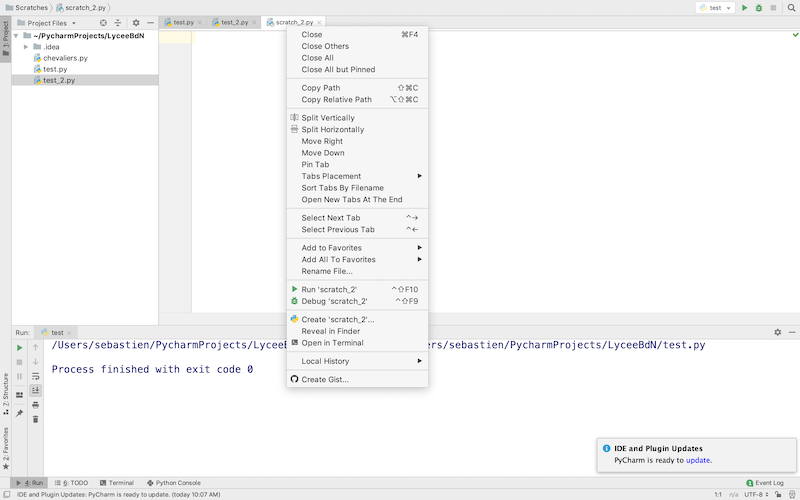
Task: Collapse the LyceeBdN project root
Action: click(16, 36)
